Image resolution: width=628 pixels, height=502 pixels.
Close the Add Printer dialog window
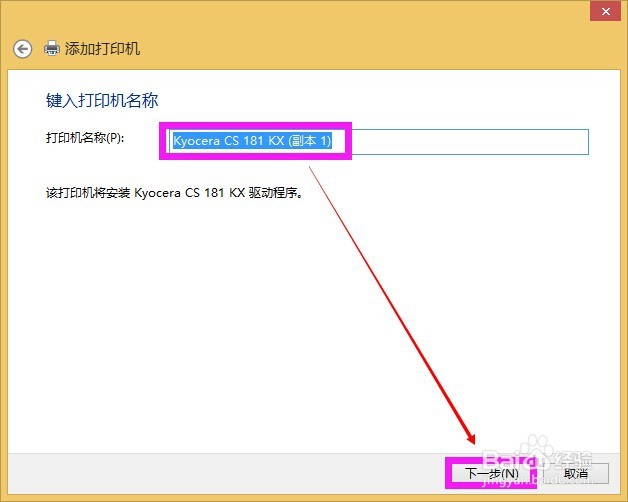click(x=606, y=11)
